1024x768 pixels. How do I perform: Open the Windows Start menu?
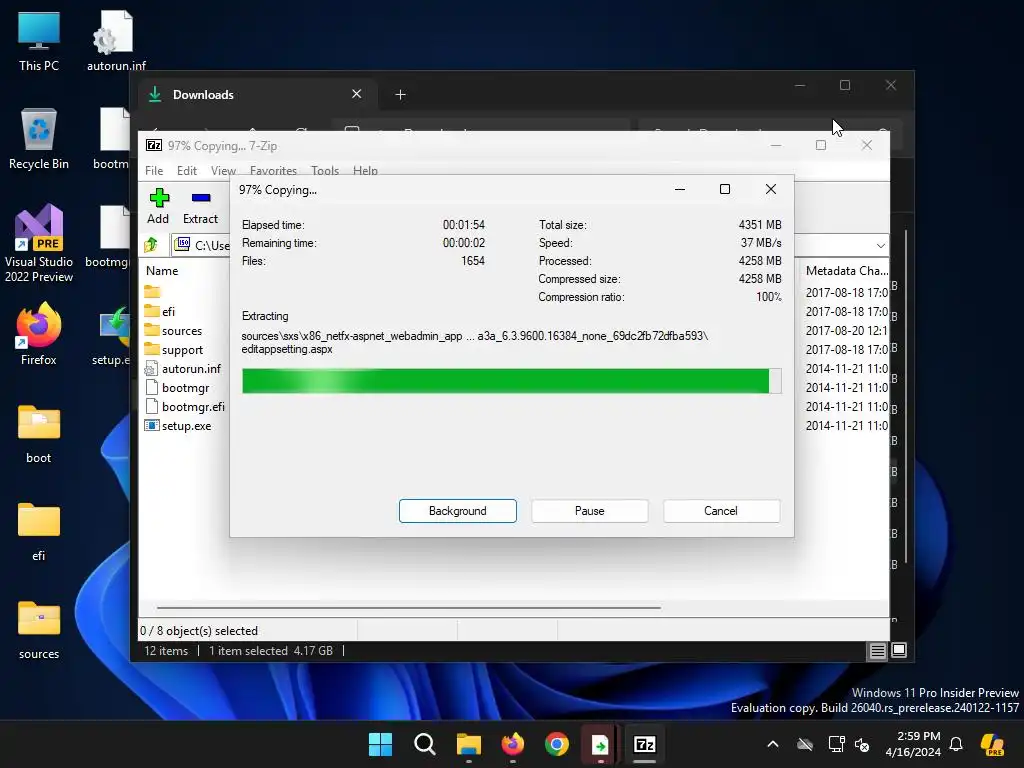point(380,744)
